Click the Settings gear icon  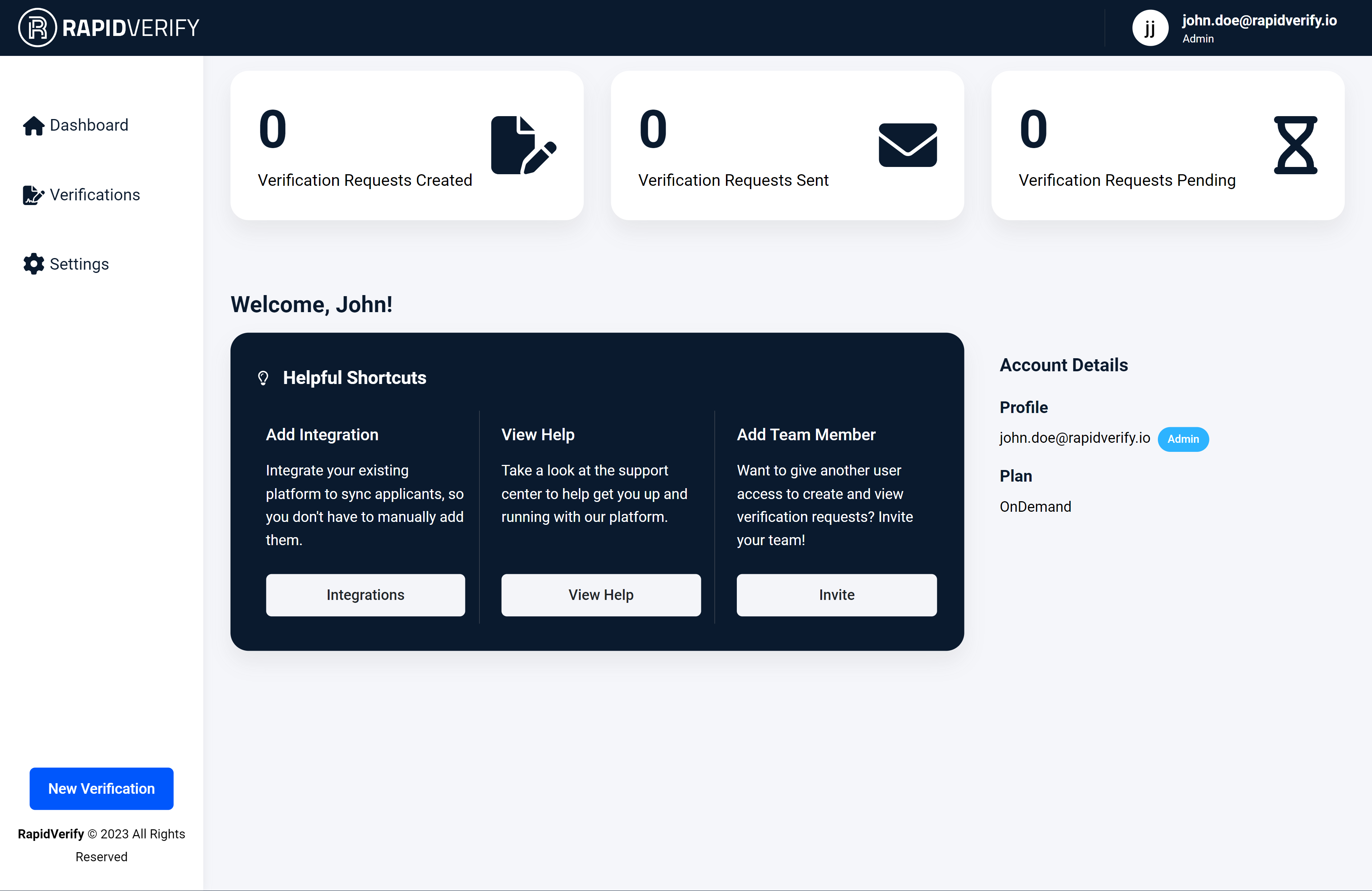(x=33, y=264)
